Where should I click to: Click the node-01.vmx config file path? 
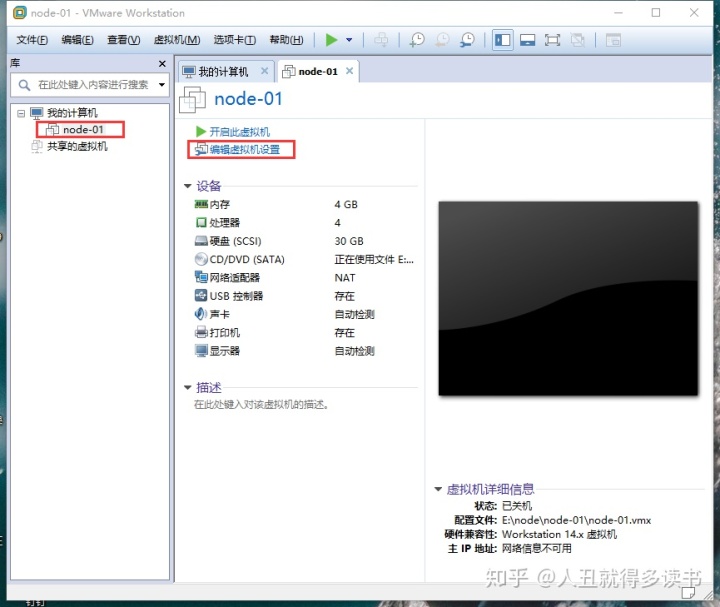click(x=576, y=520)
